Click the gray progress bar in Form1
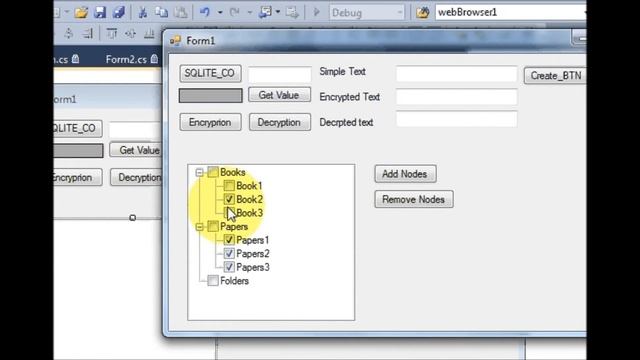 pos(210,96)
